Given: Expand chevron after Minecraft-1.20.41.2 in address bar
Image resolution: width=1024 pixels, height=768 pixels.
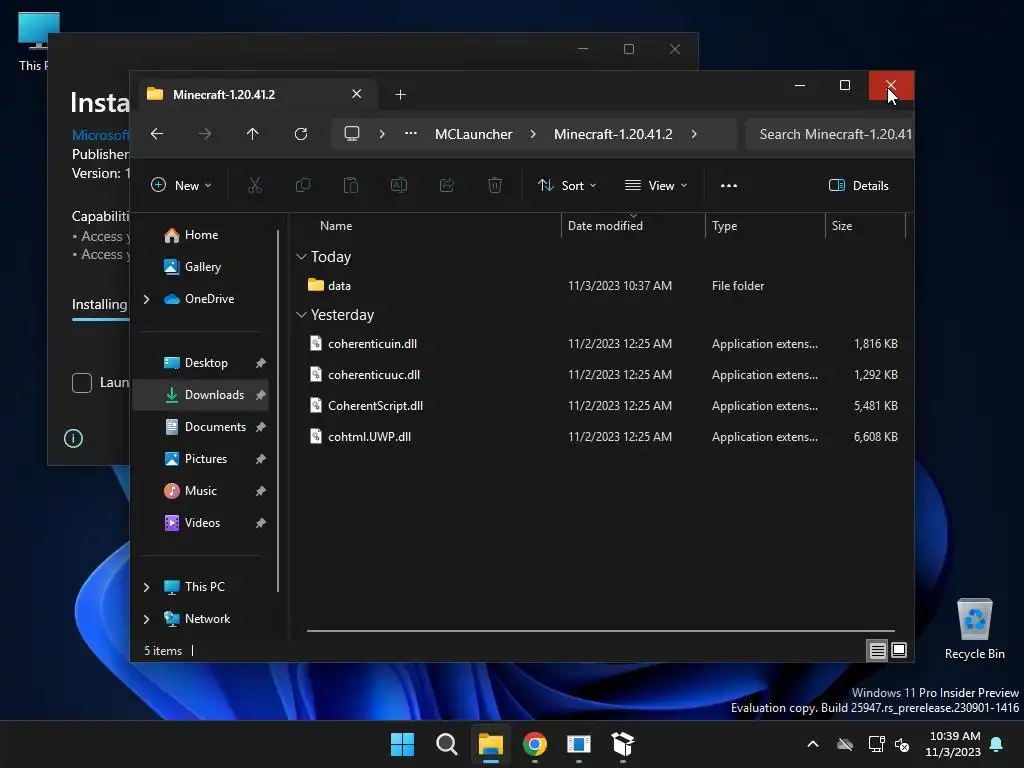Looking at the screenshot, I should [694, 134].
